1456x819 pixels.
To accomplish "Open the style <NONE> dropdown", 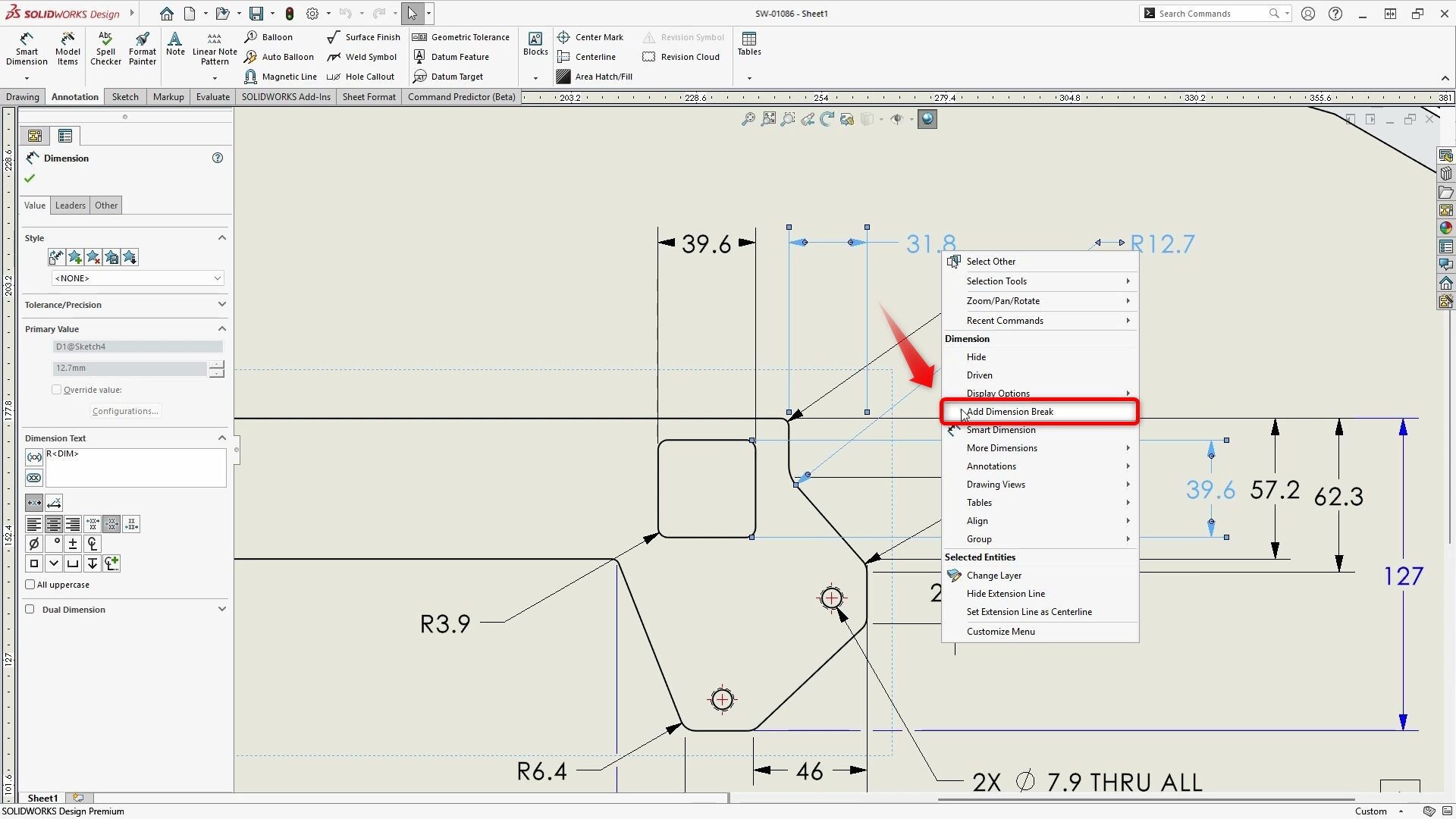I will coord(137,278).
